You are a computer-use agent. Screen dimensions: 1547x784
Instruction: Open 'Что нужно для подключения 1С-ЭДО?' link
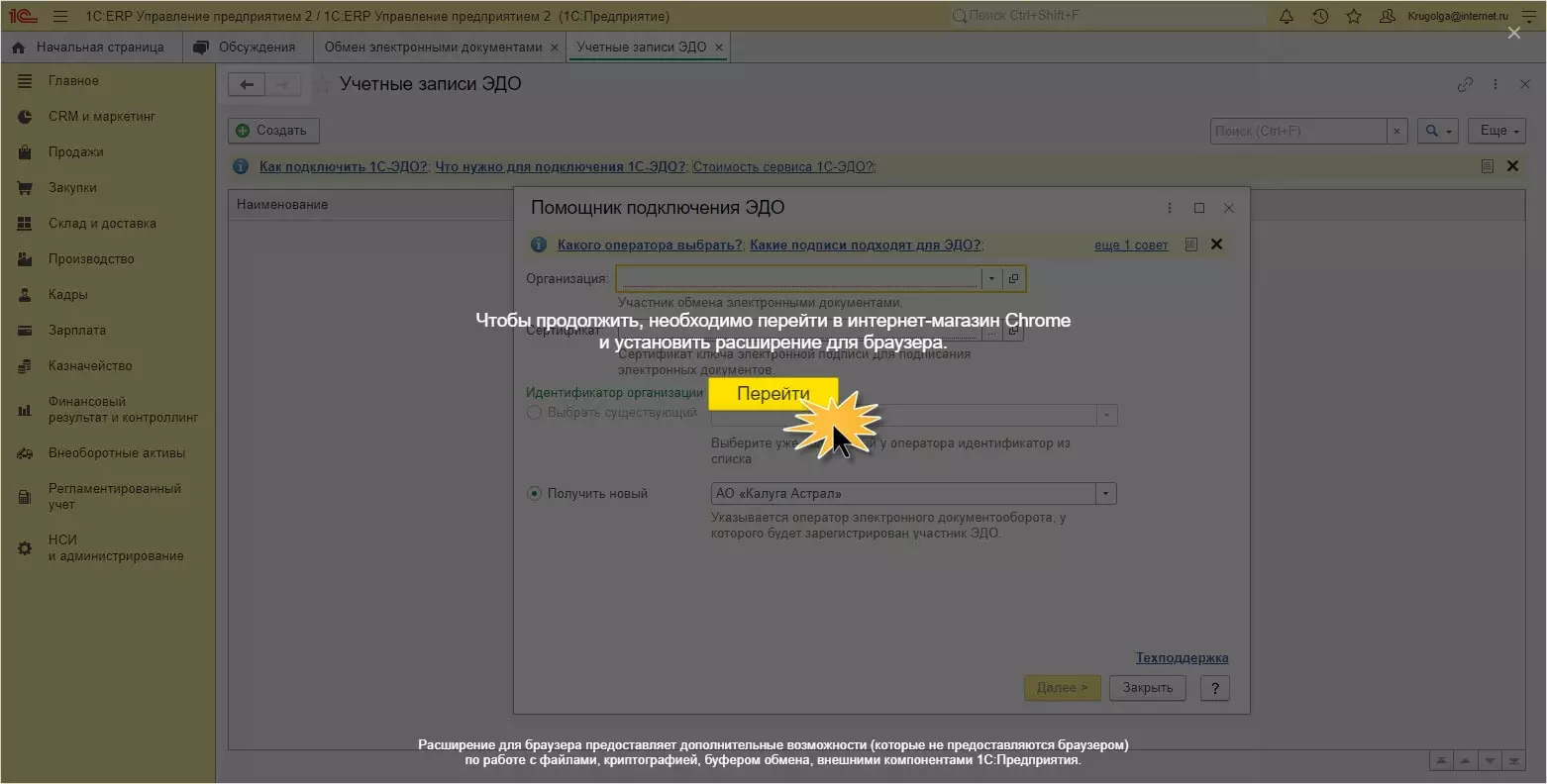coord(561,167)
